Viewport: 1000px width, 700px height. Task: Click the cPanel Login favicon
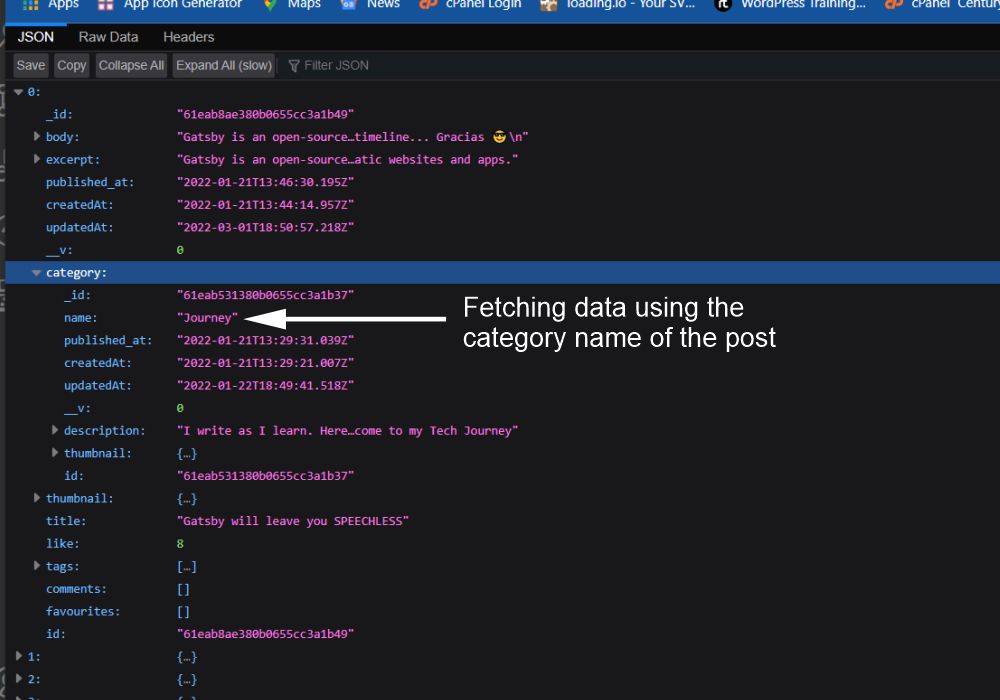(427, 5)
